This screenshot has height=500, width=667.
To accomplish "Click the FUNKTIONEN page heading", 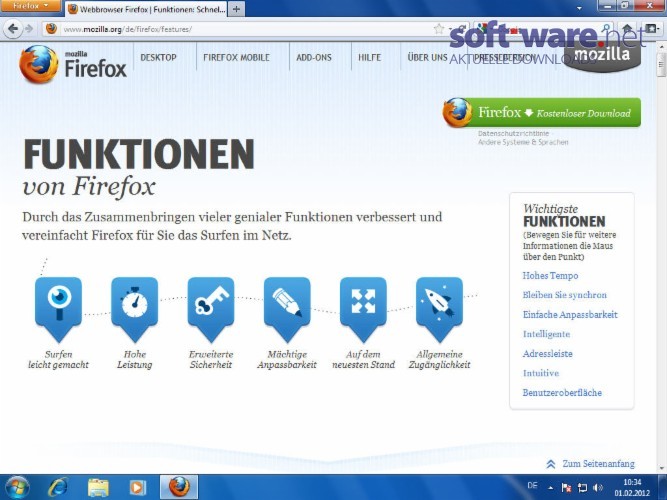I will pos(139,154).
